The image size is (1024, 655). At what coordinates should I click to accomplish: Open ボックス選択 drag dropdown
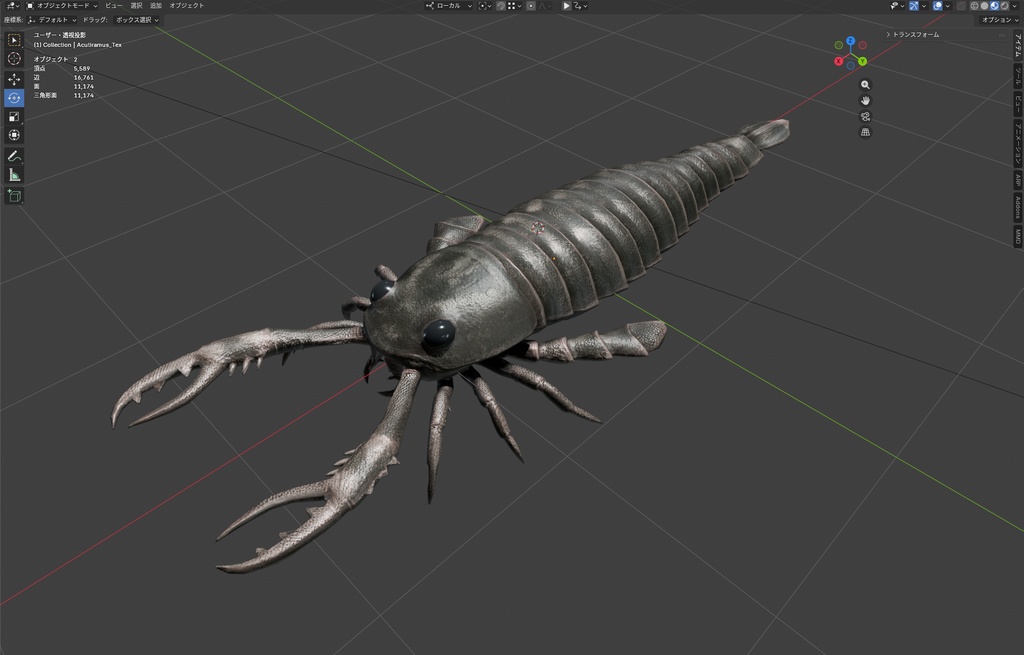click(137, 20)
